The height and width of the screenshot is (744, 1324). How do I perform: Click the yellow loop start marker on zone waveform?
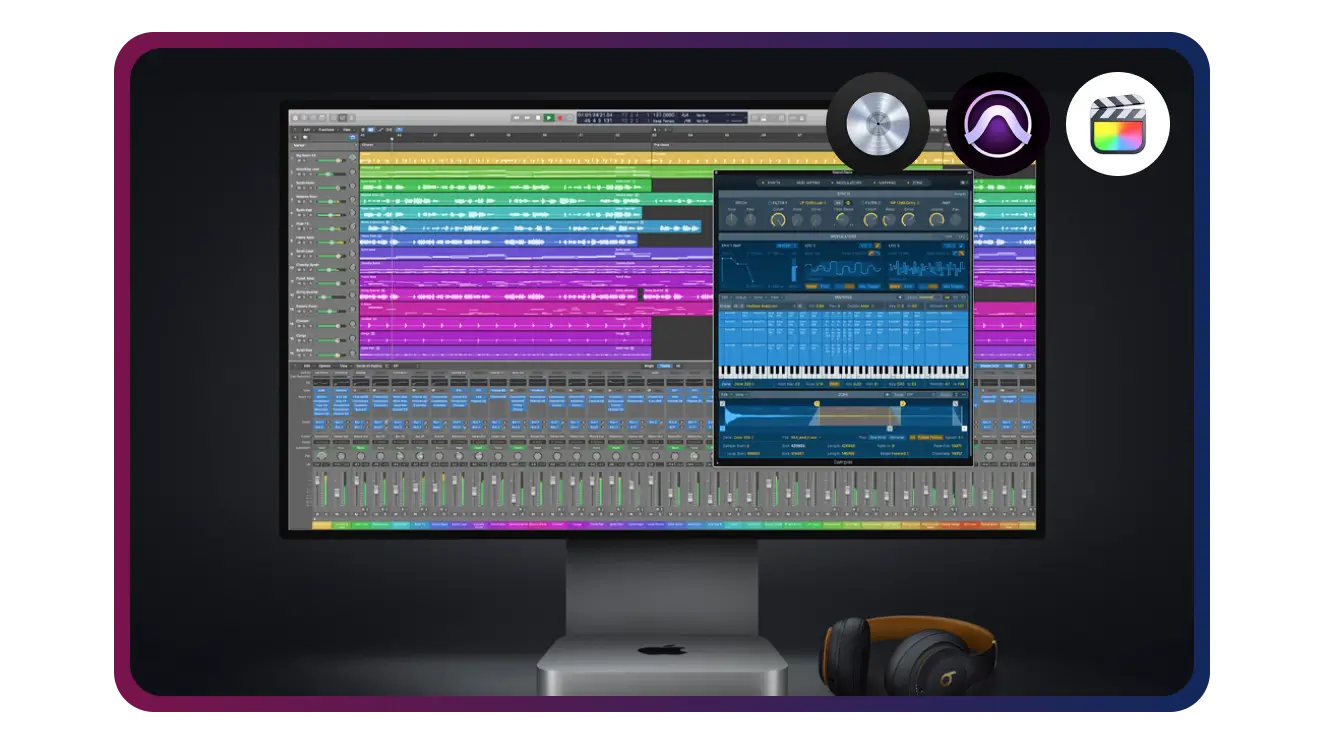pyautogui.click(x=817, y=403)
